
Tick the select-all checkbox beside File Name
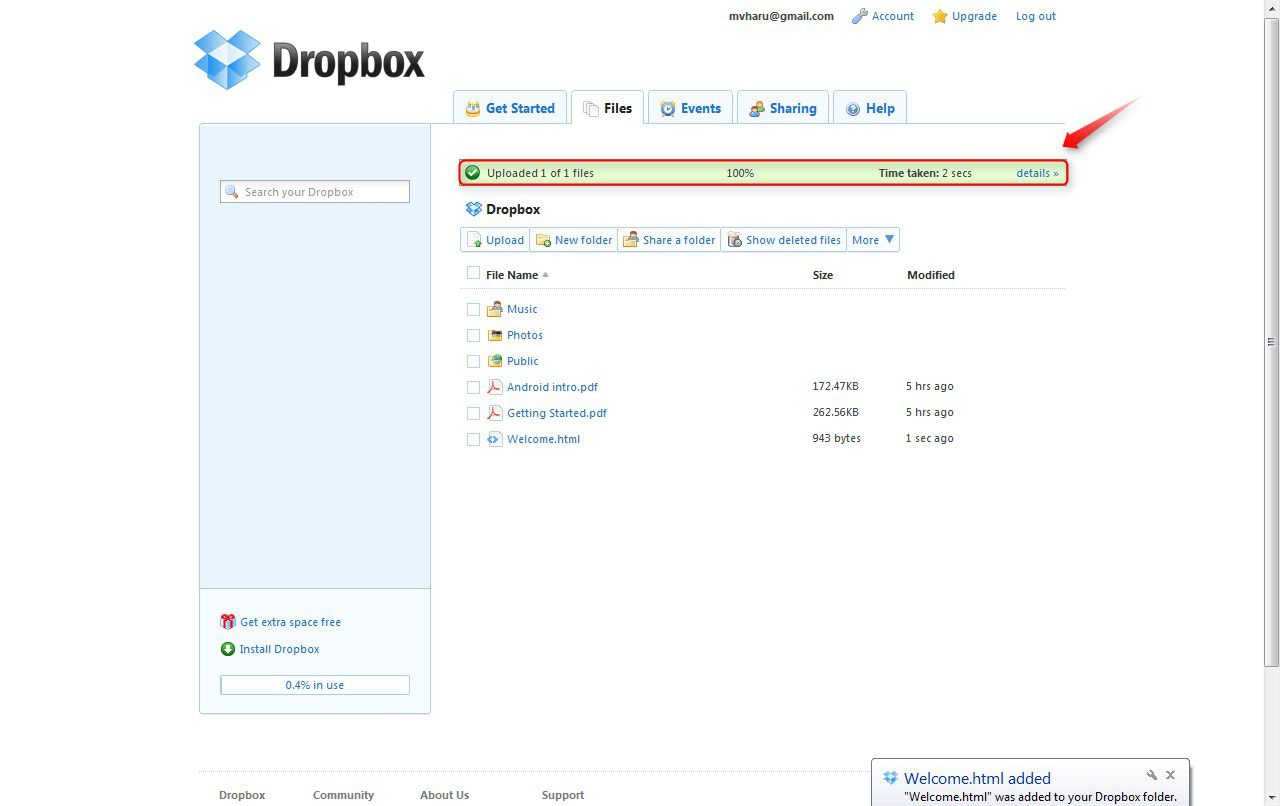pos(473,273)
